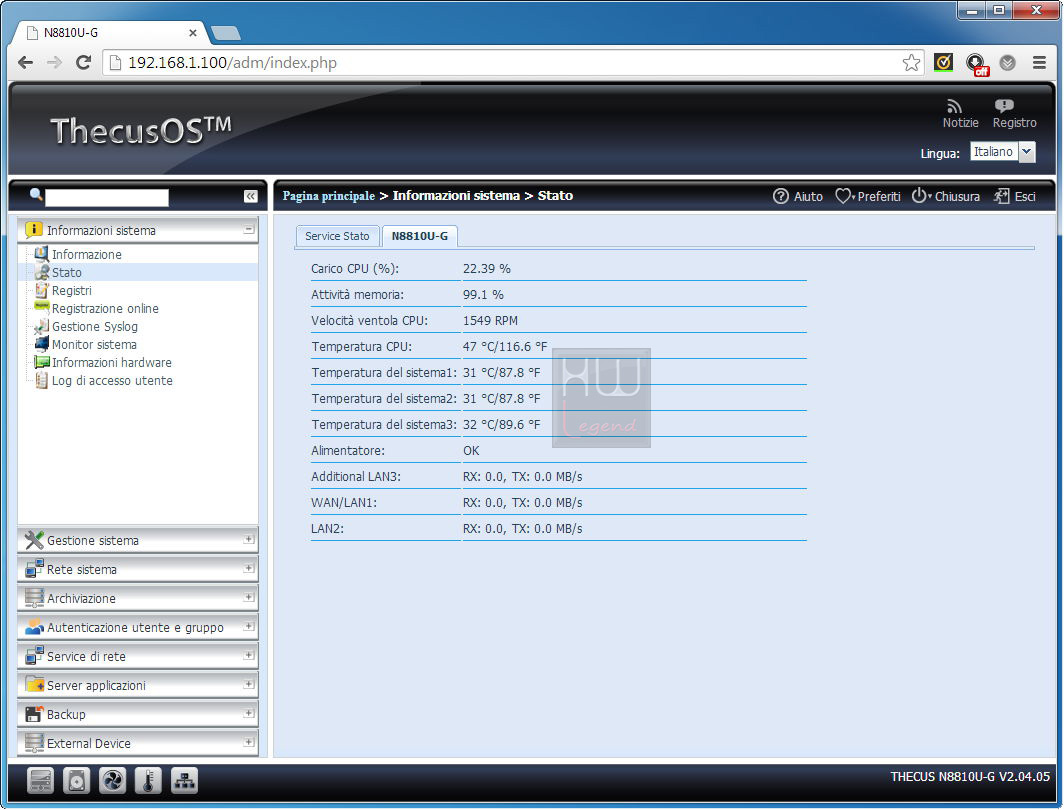Click the RAID status icon in footer

point(41,781)
